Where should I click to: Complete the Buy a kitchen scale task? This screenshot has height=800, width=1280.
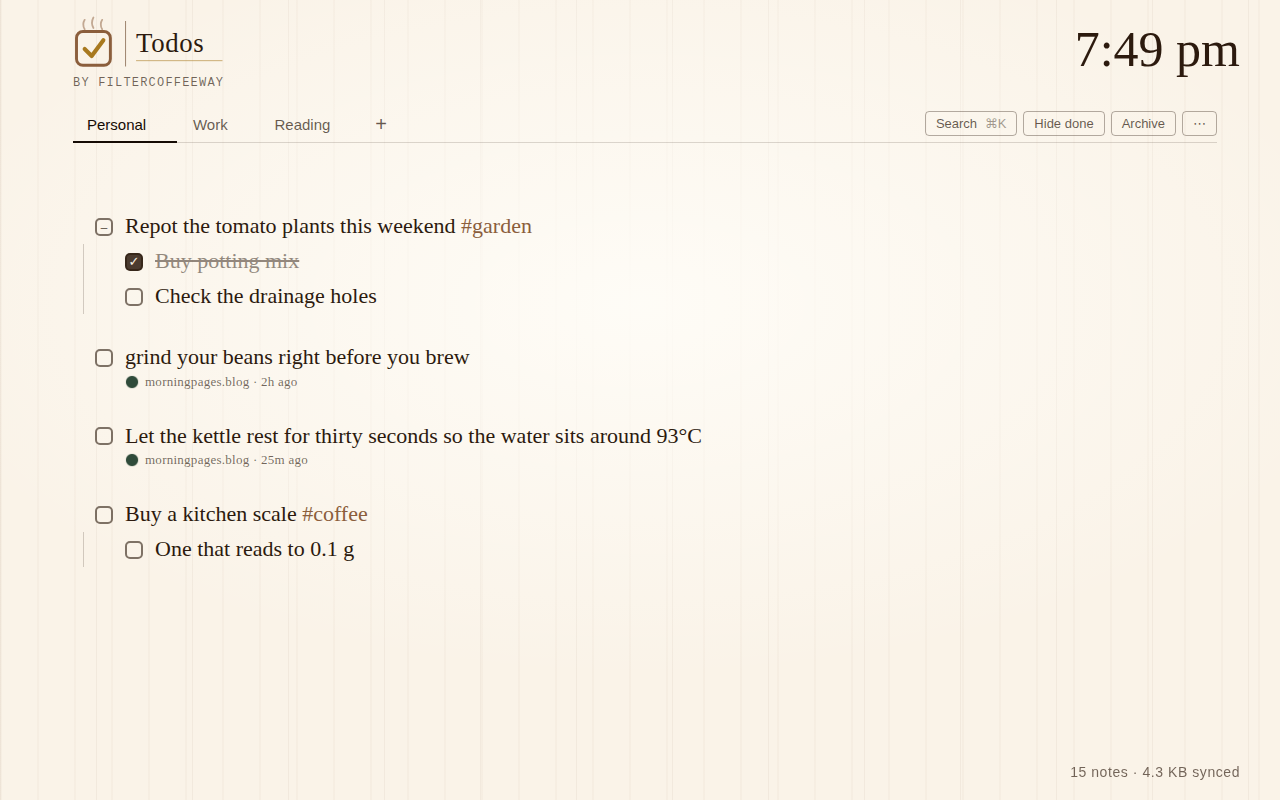click(104, 515)
